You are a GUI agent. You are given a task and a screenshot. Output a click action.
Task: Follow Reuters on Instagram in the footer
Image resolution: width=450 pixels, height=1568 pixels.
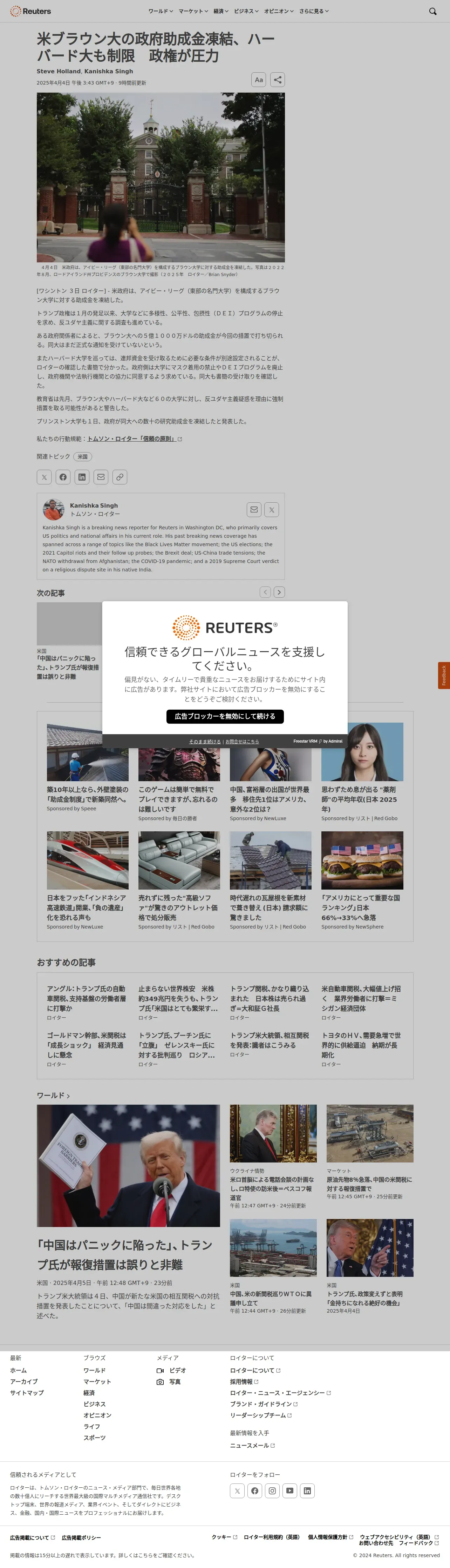[272, 1491]
